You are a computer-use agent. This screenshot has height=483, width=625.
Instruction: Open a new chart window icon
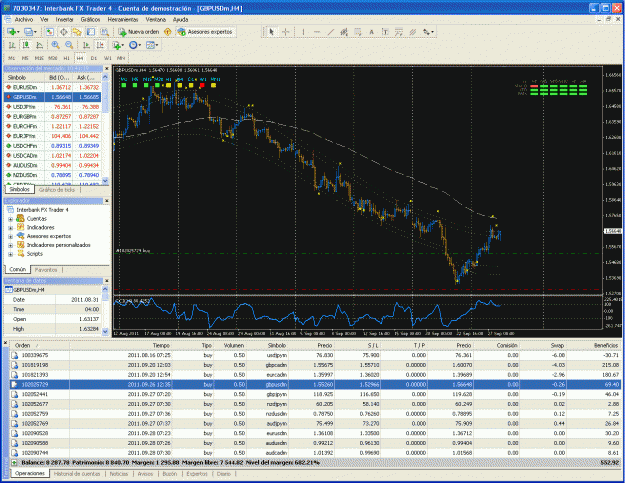point(11,32)
